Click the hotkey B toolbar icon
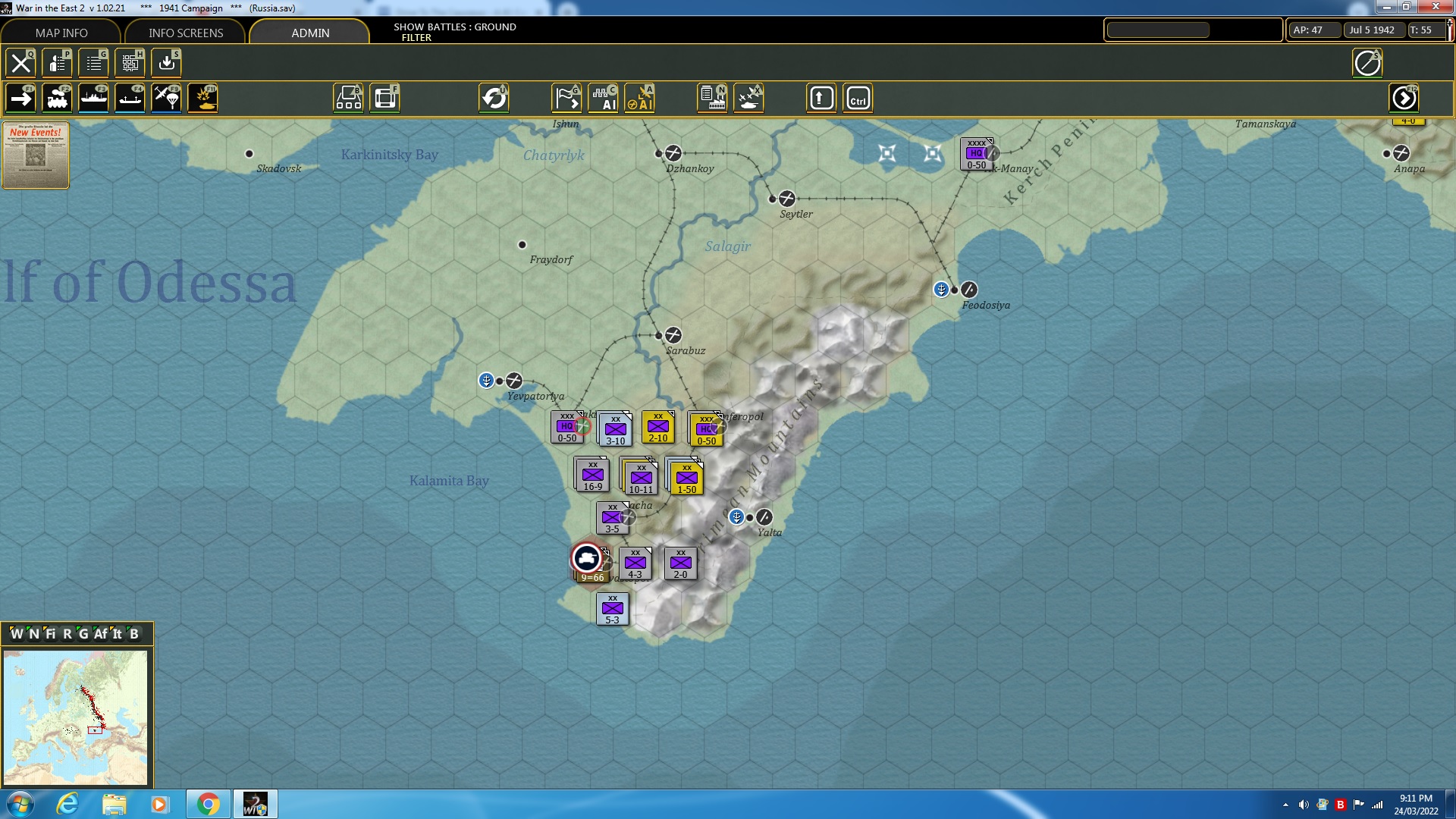The height and width of the screenshot is (819, 1456). (349, 99)
